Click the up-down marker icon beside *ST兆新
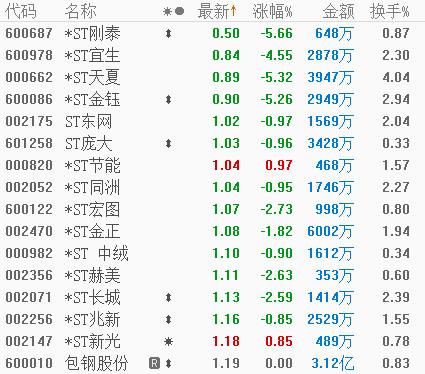Image resolution: width=425 pixels, height=374 pixels. pos(168,319)
